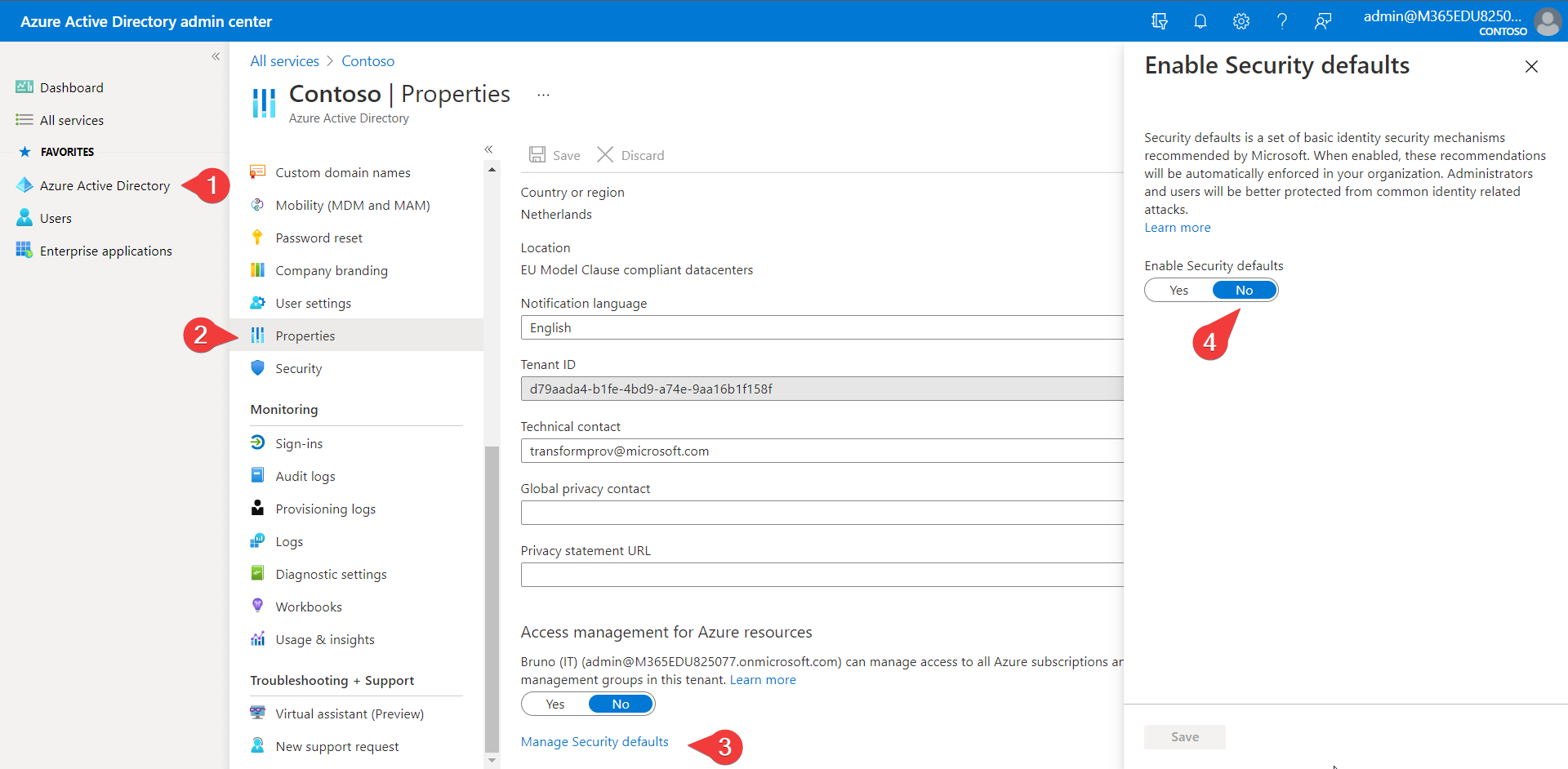Viewport: 1568px width, 769px height.
Task: Open Enterprise applications in favorites
Action: [105, 251]
